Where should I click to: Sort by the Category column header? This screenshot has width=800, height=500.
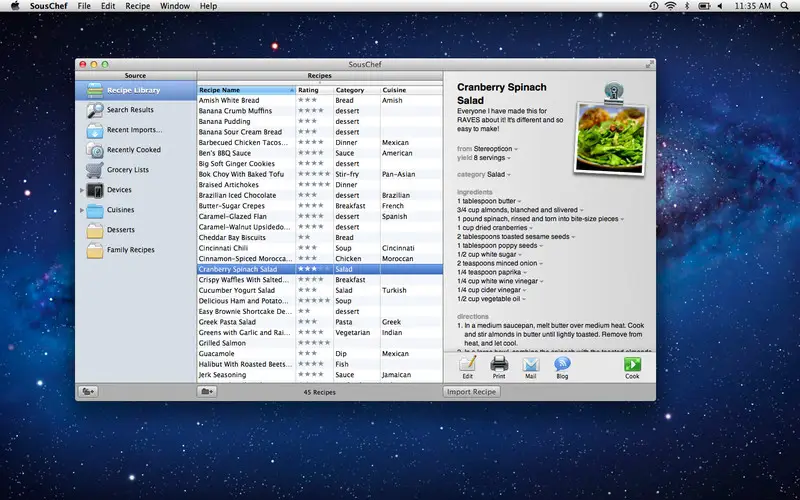click(x=357, y=90)
